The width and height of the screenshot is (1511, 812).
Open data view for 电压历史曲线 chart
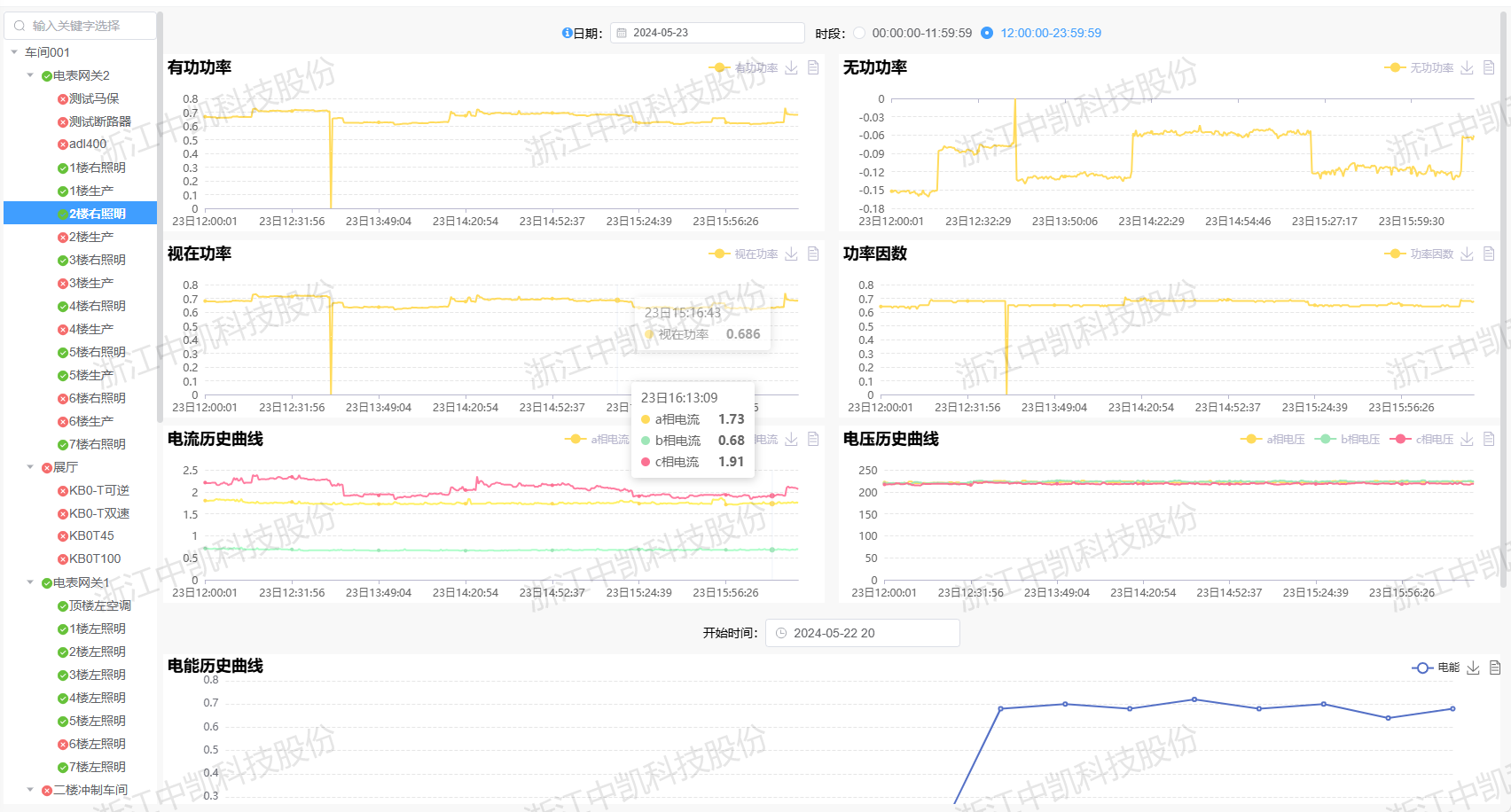[1489, 440]
